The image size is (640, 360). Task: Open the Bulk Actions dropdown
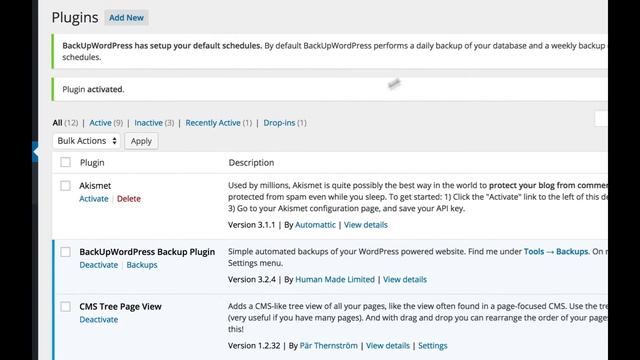[x=87, y=141]
